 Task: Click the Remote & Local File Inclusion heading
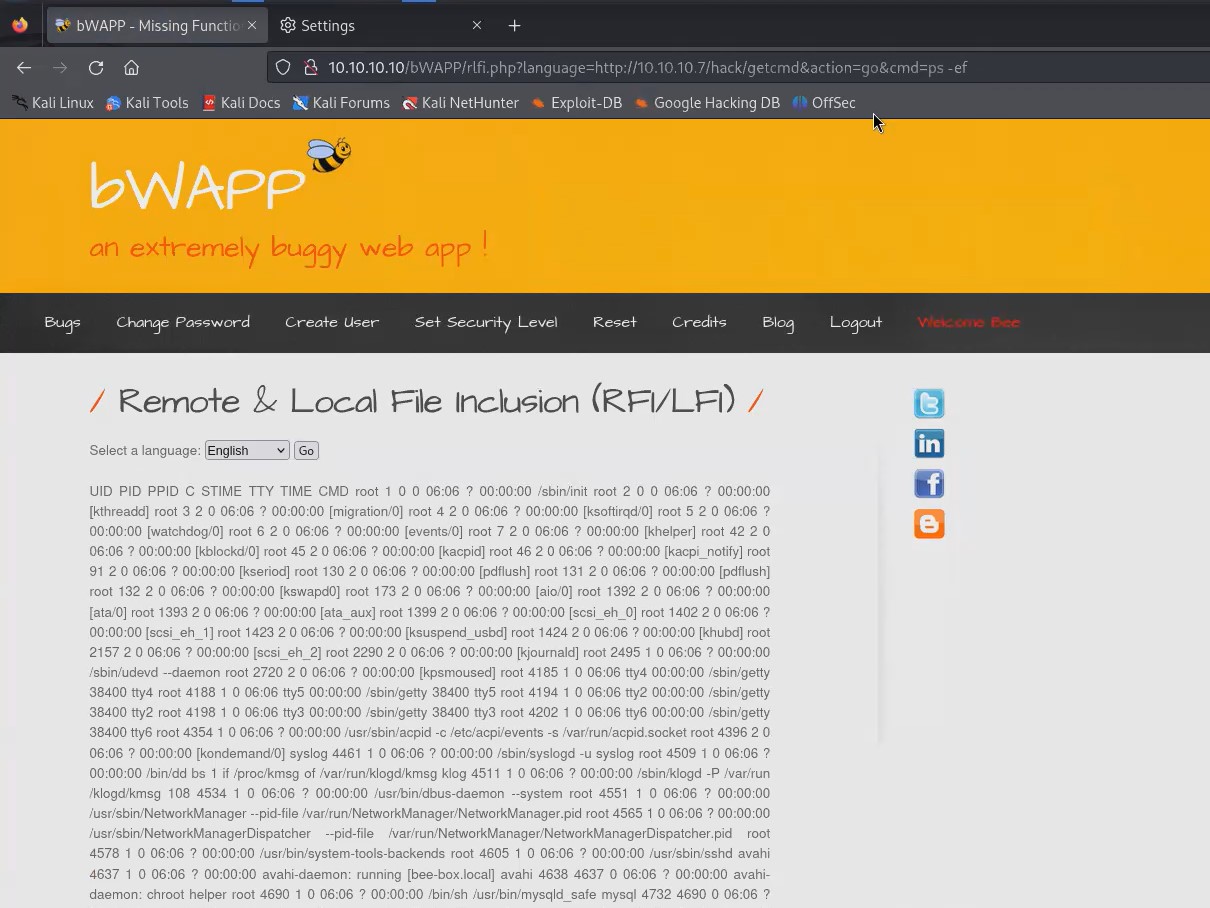[x=427, y=401]
